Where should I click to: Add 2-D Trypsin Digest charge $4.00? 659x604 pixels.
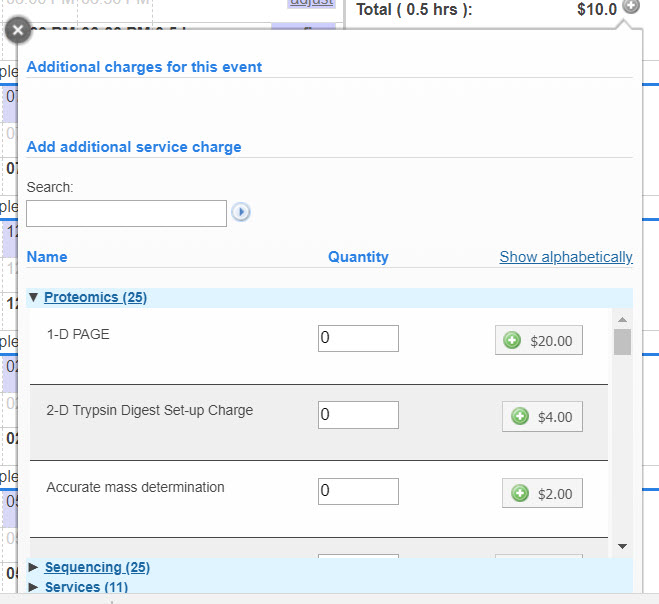click(542, 417)
